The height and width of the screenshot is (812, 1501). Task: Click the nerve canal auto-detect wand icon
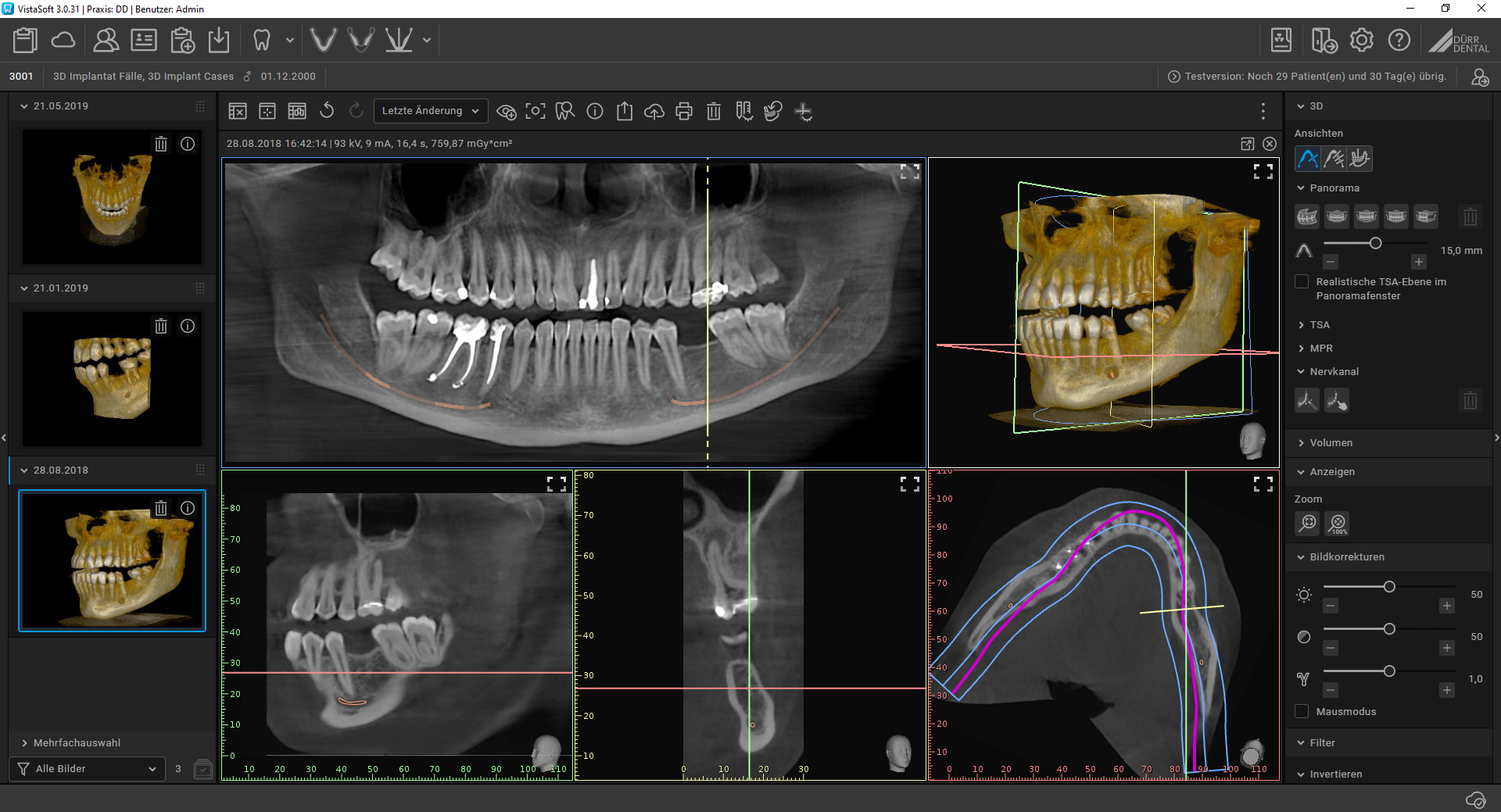(1307, 401)
